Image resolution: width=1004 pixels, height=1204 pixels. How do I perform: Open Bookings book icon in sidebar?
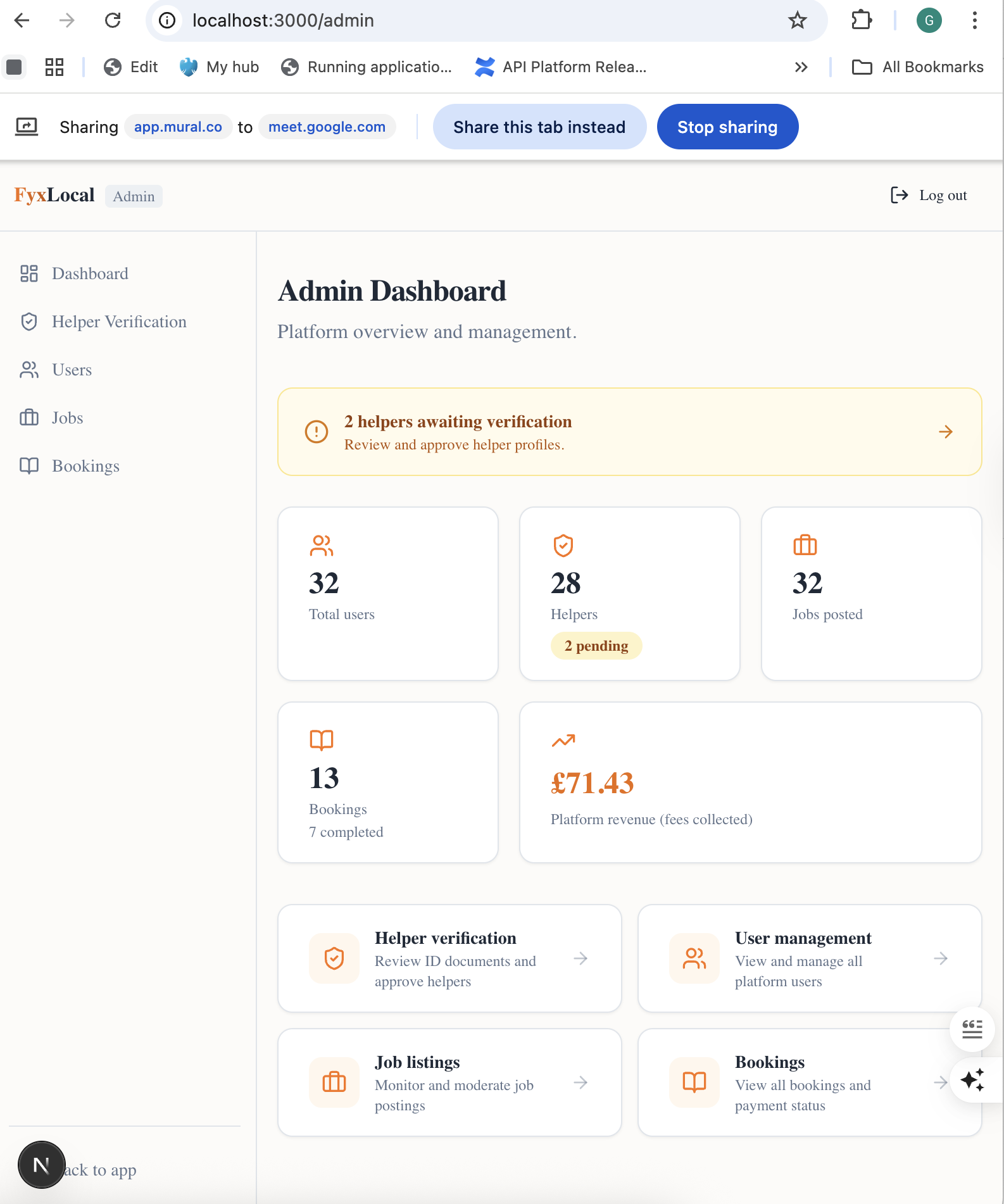click(29, 466)
